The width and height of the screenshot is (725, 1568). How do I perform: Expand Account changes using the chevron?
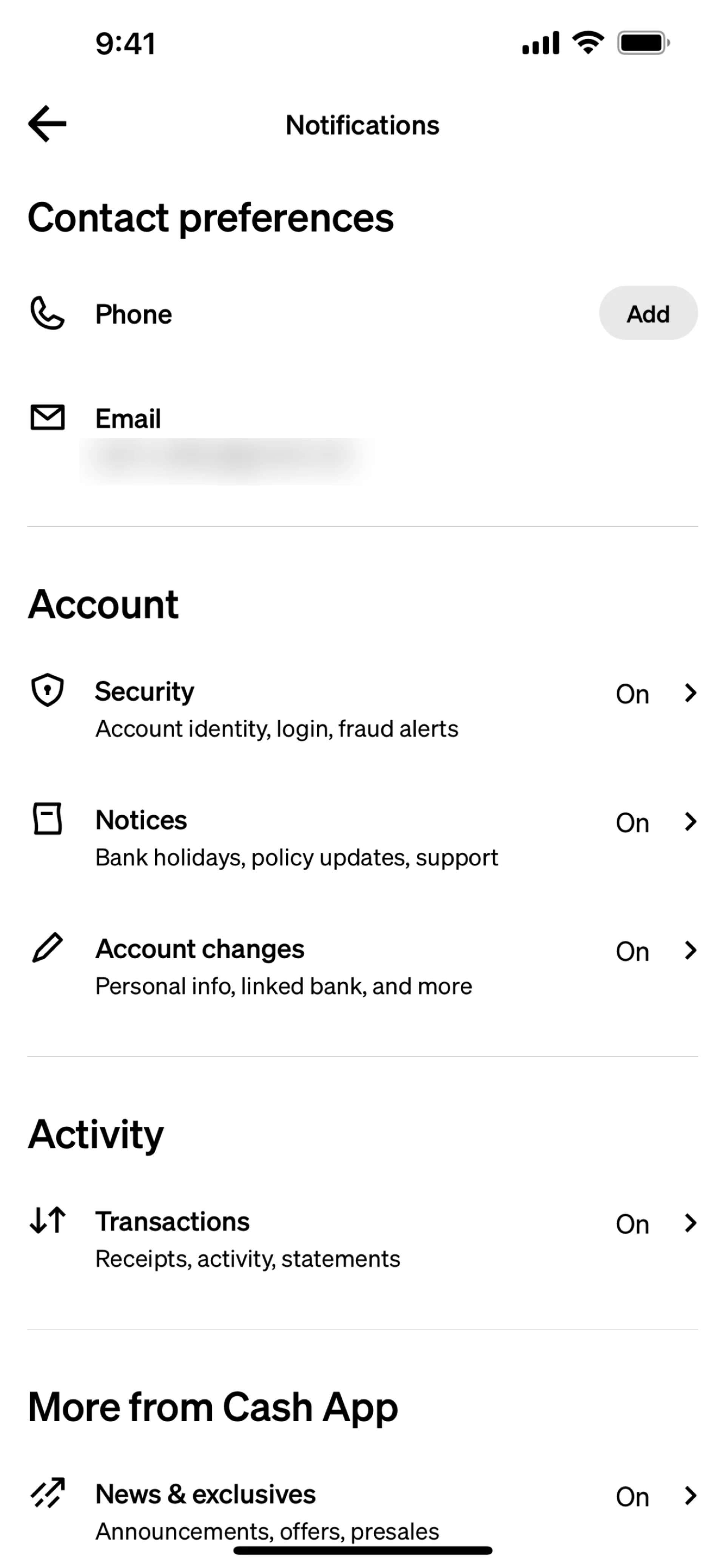pos(690,950)
